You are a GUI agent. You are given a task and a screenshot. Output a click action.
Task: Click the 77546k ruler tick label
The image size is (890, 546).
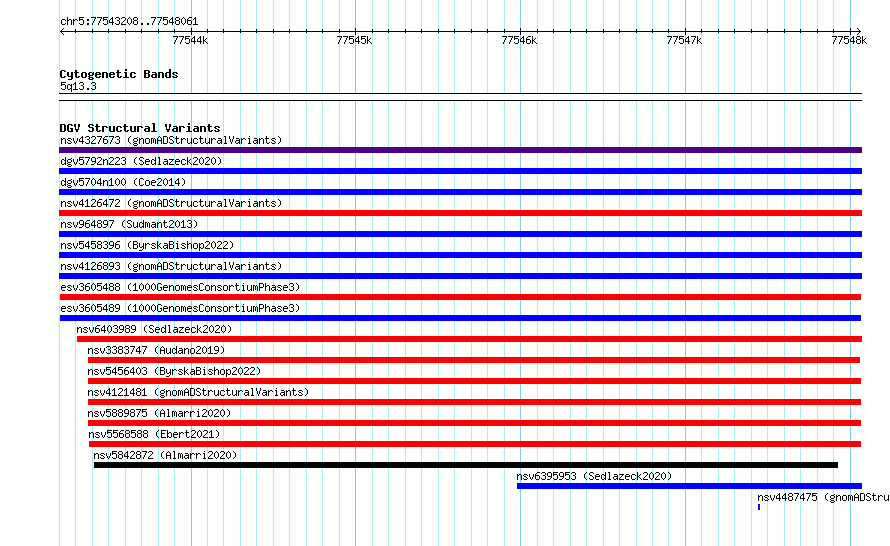tap(519, 40)
